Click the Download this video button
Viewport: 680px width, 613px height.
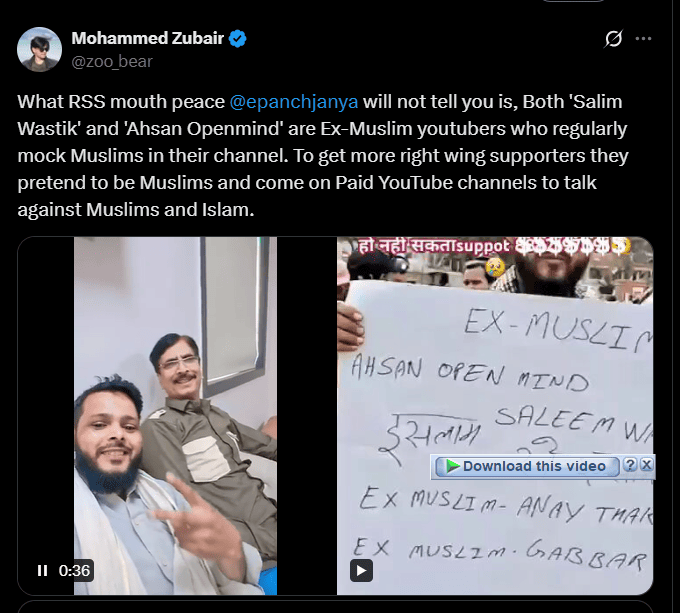pyautogui.click(x=527, y=466)
